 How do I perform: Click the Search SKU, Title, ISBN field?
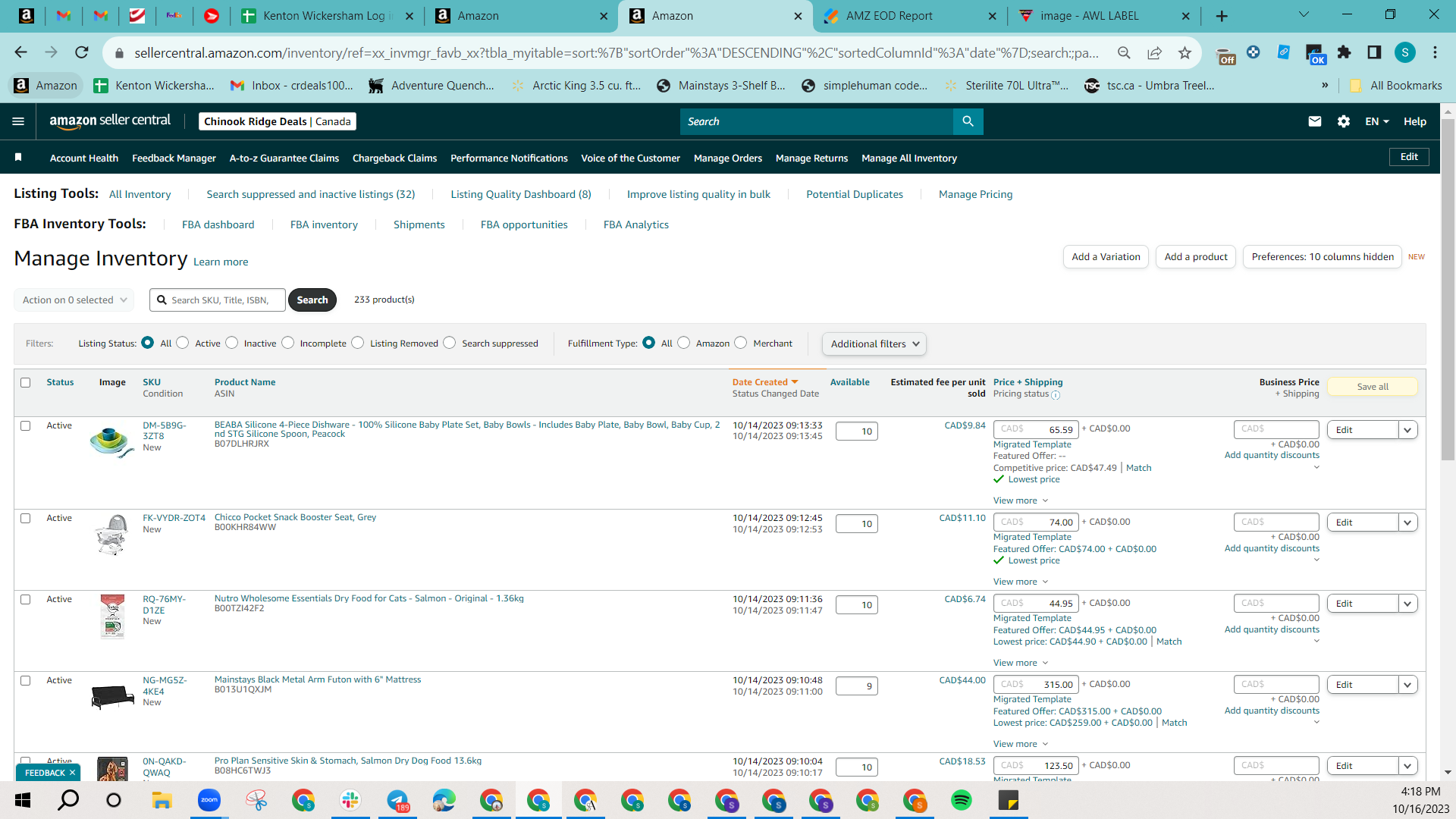(218, 300)
